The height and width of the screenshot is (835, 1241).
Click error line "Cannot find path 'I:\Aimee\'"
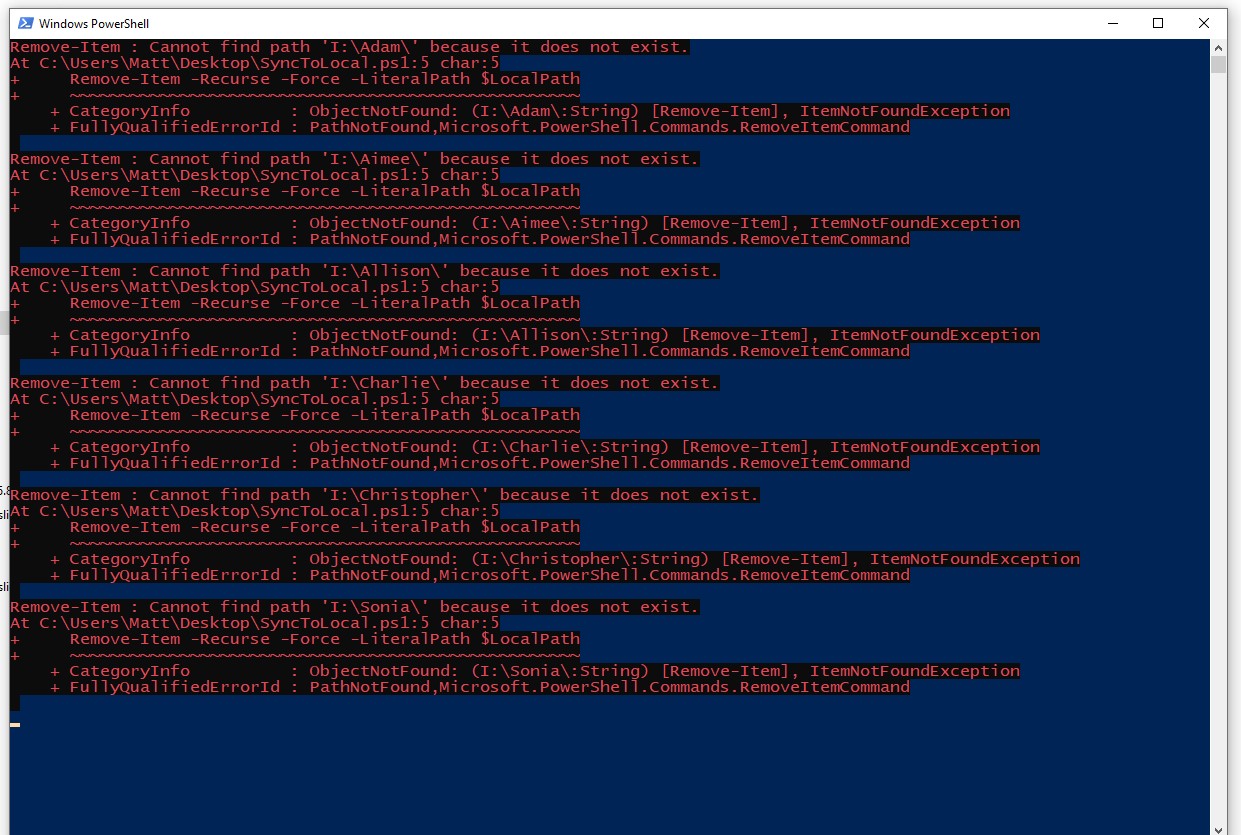[355, 159]
